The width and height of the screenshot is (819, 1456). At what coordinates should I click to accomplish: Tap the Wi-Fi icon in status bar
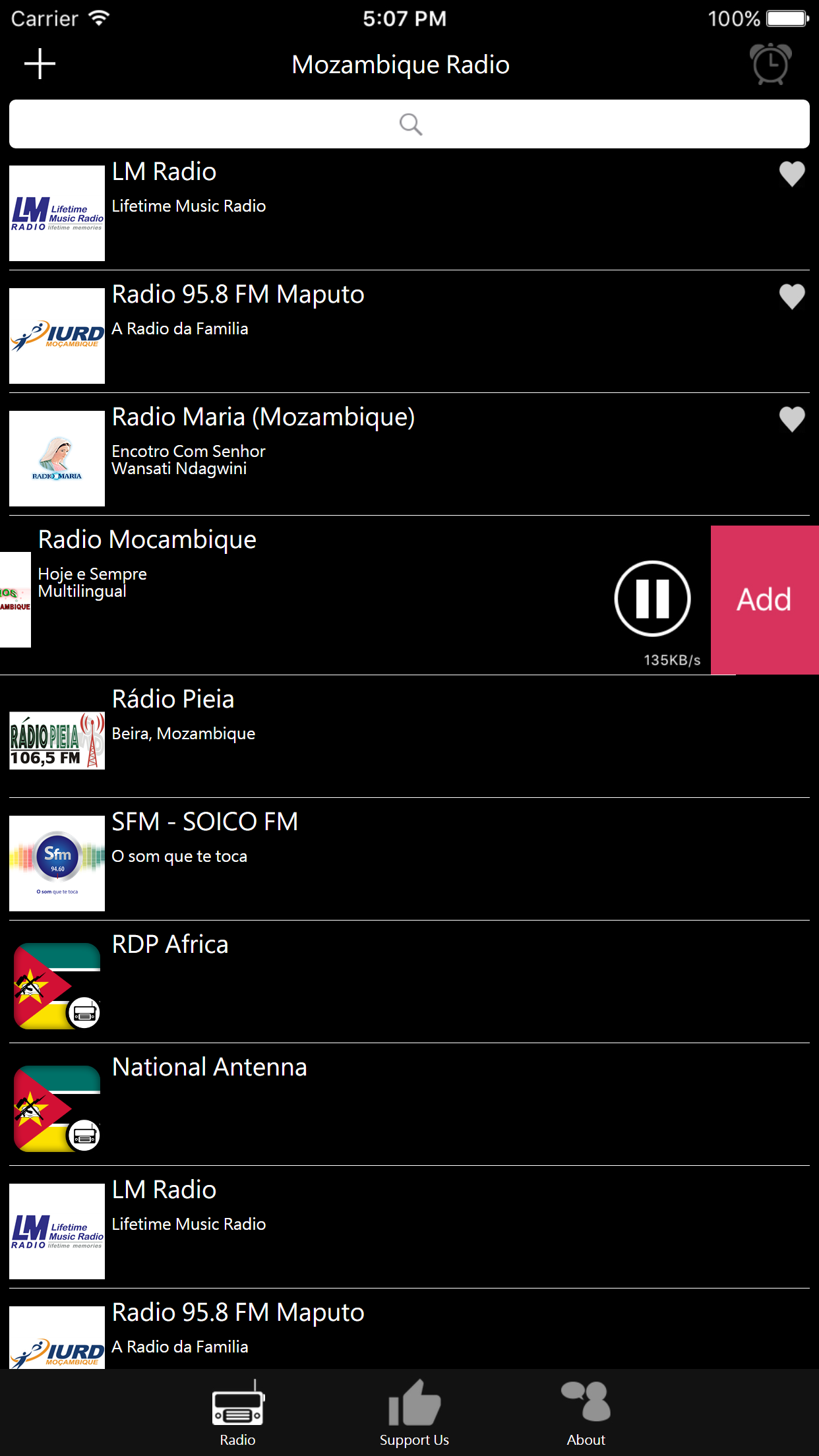coord(99,18)
